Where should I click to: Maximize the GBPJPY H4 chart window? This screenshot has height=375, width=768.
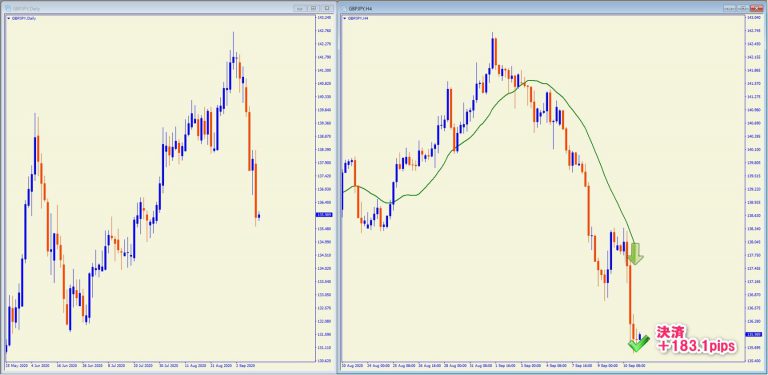click(743, 8)
